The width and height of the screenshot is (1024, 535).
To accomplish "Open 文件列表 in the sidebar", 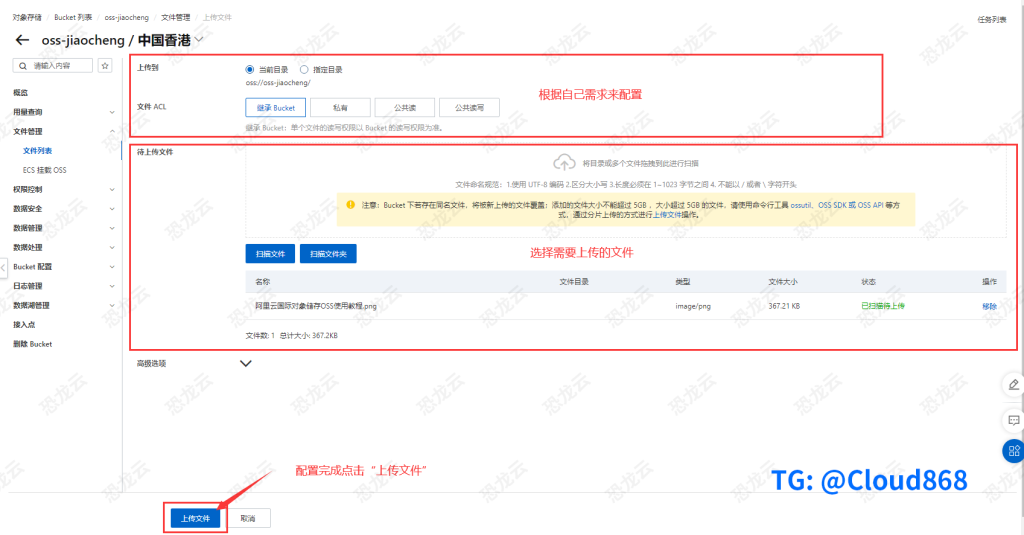I will 37,151.
